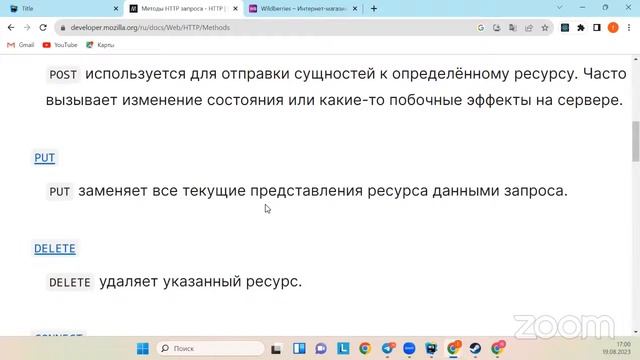Open the dark monitor app on taskbar
Screen dimensions: 640x360
pos(431,349)
